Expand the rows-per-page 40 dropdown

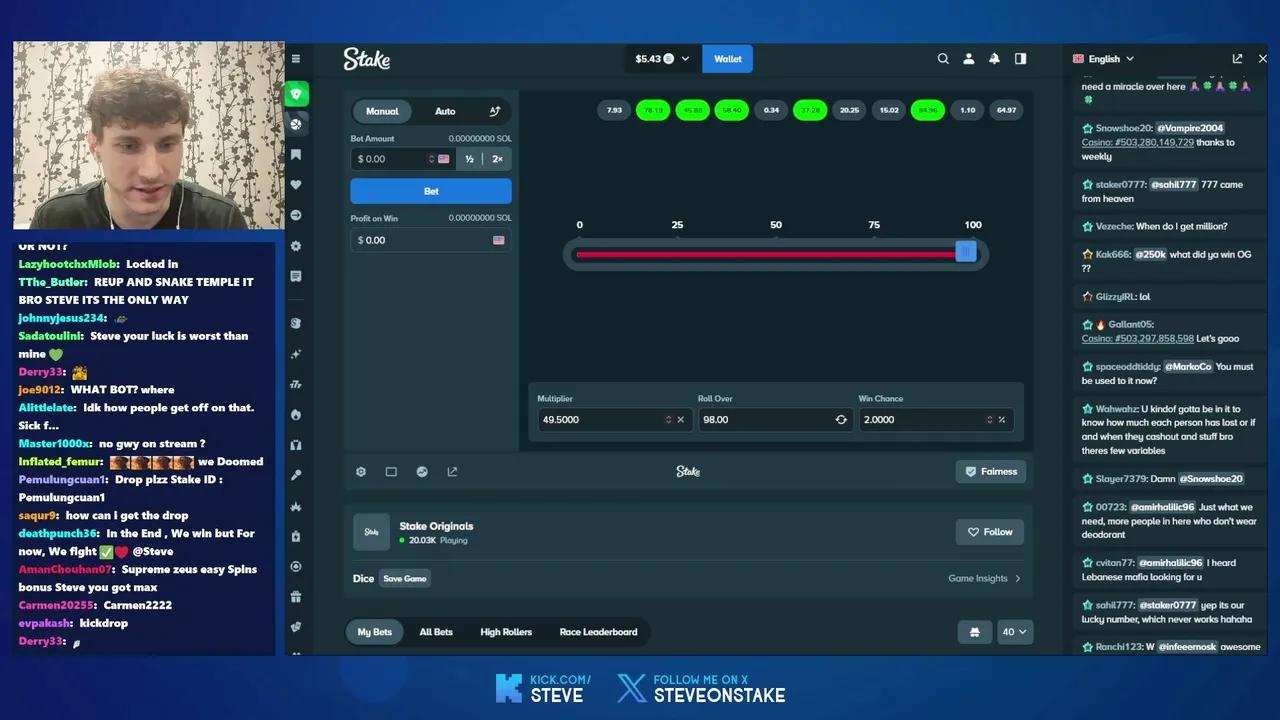[x=1014, y=632]
